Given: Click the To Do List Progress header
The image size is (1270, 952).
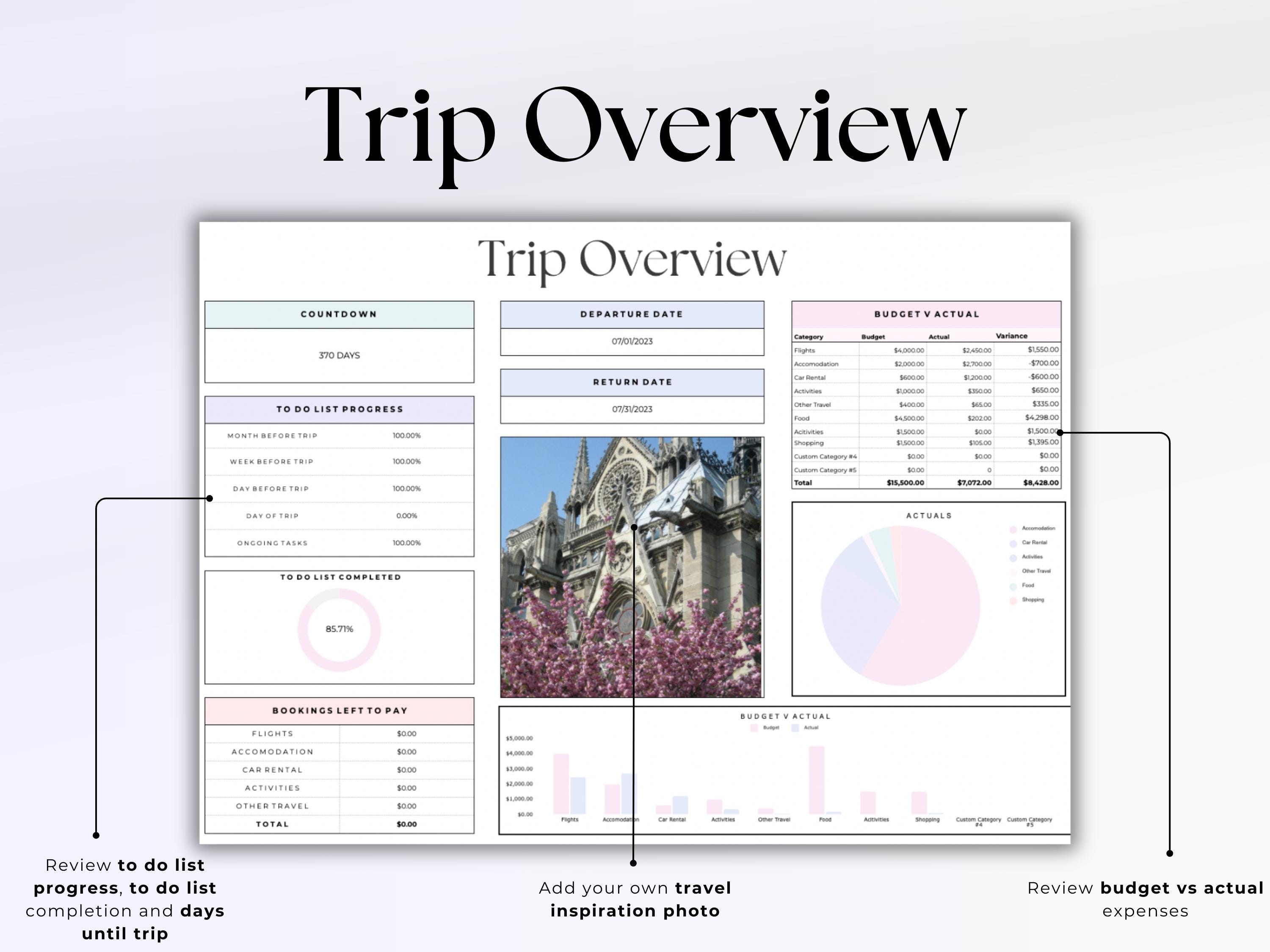Looking at the screenshot, I should (x=340, y=409).
